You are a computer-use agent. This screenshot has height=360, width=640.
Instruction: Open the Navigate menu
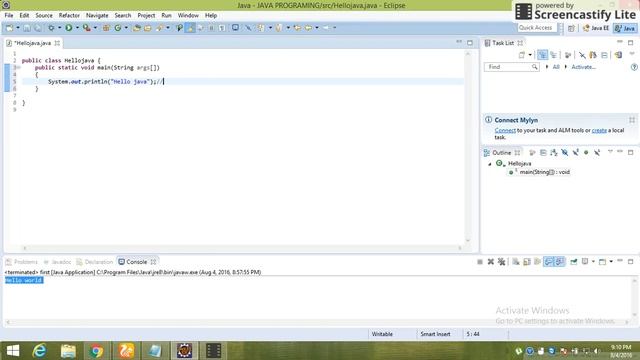pyautogui.click(x=97, y=16)
